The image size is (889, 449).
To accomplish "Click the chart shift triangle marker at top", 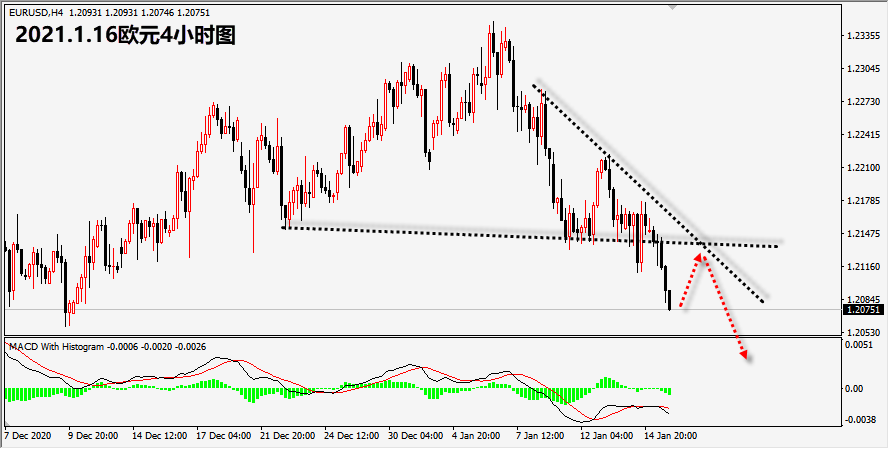I will coord(672,7).
